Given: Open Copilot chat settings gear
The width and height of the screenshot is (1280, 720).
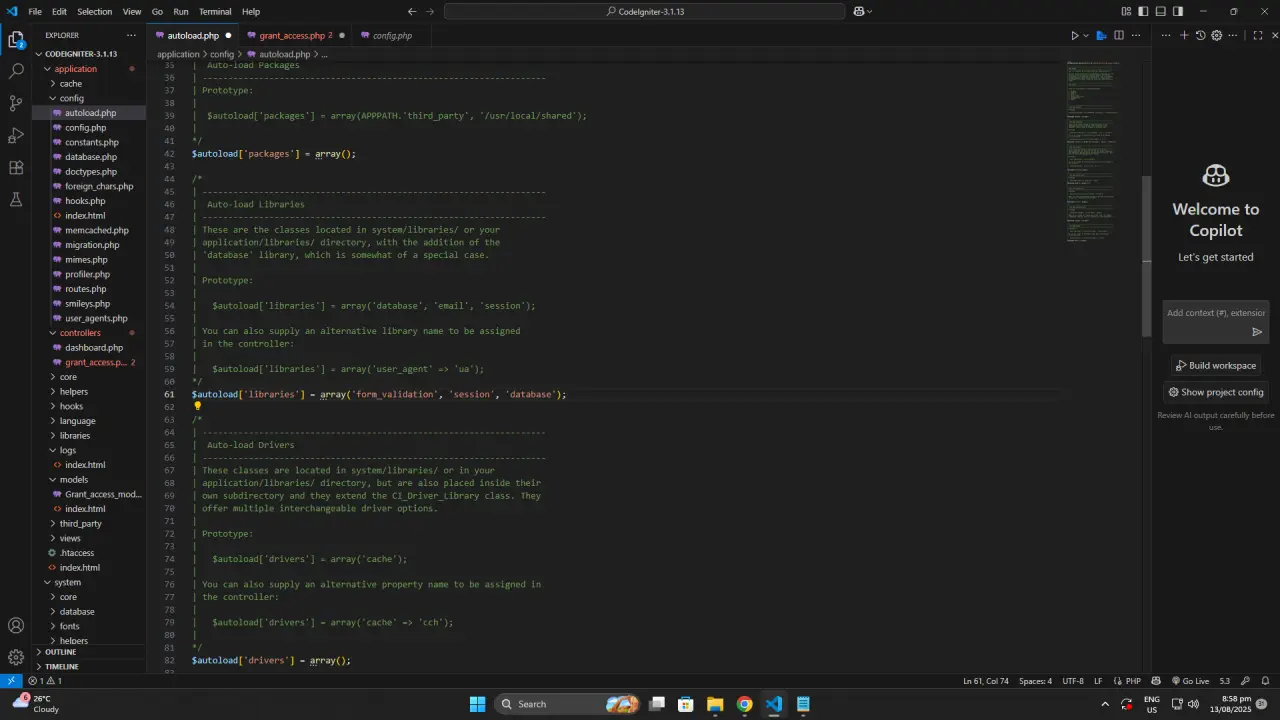Looking at the screenshot, I should [1217, 35].
